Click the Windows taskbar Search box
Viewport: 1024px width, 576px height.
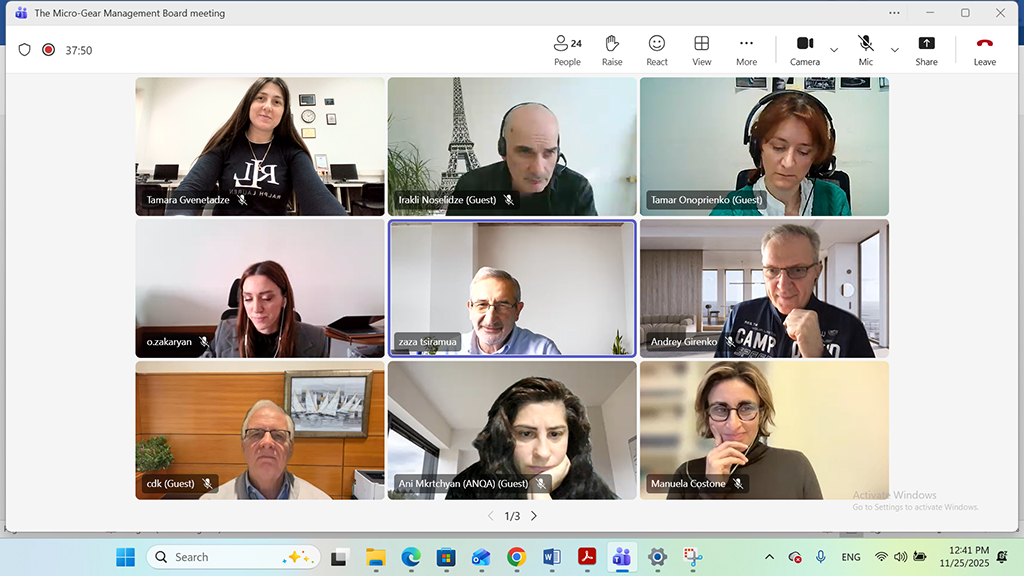(x=232, y=557)
